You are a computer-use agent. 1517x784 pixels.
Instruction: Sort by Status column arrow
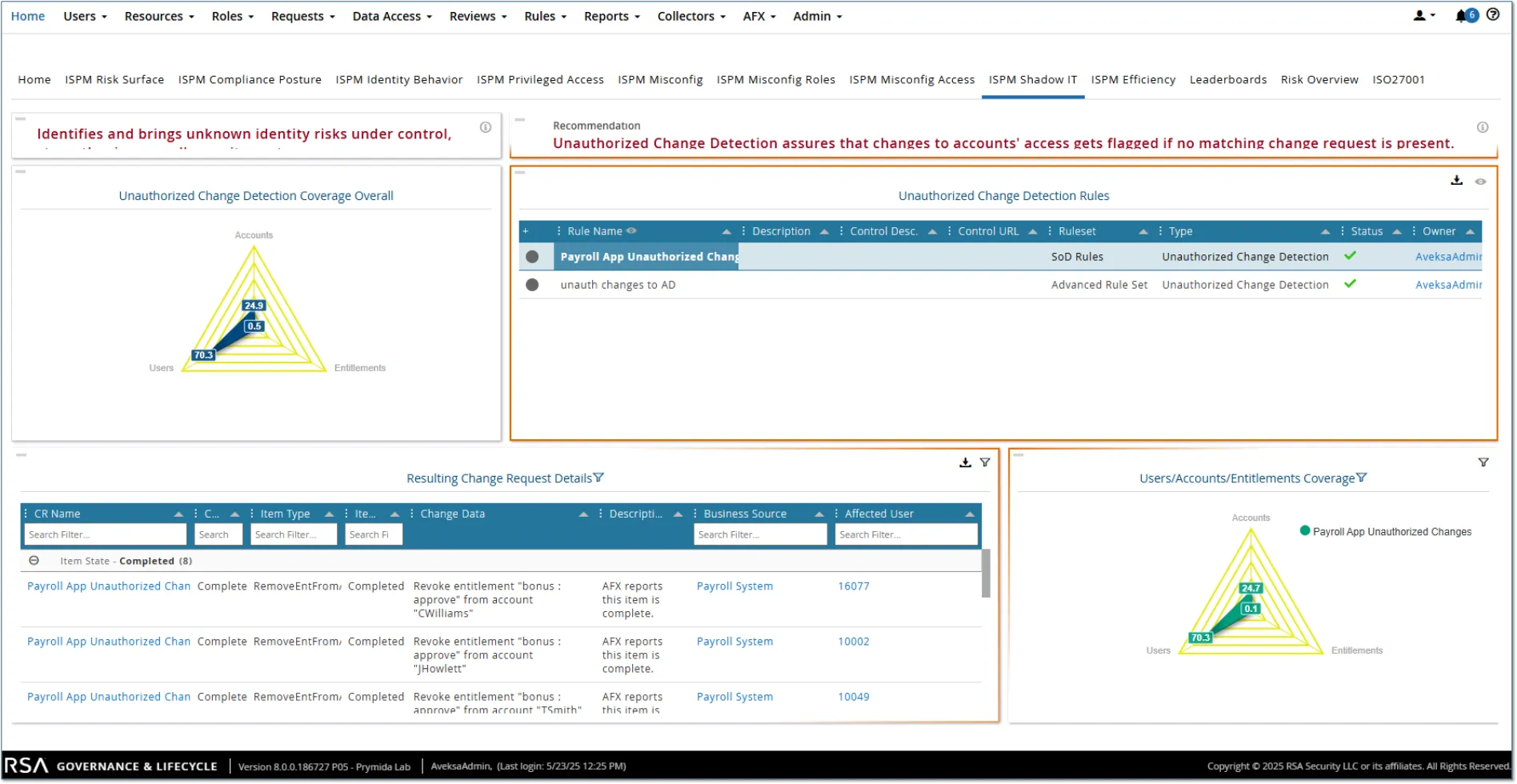pos(1397,232)
